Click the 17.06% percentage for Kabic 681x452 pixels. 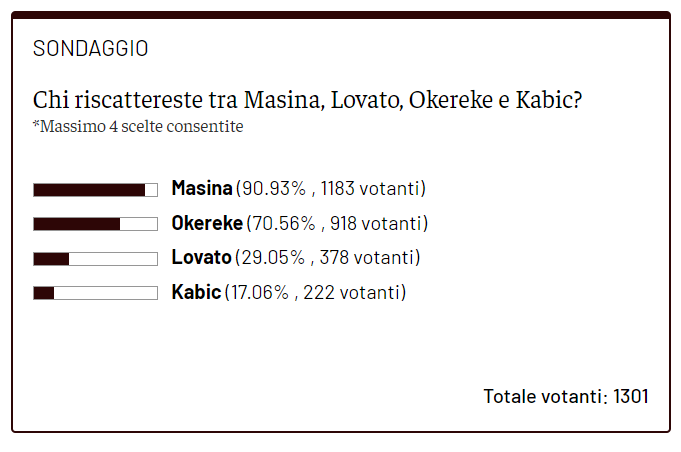click(259, 292)
